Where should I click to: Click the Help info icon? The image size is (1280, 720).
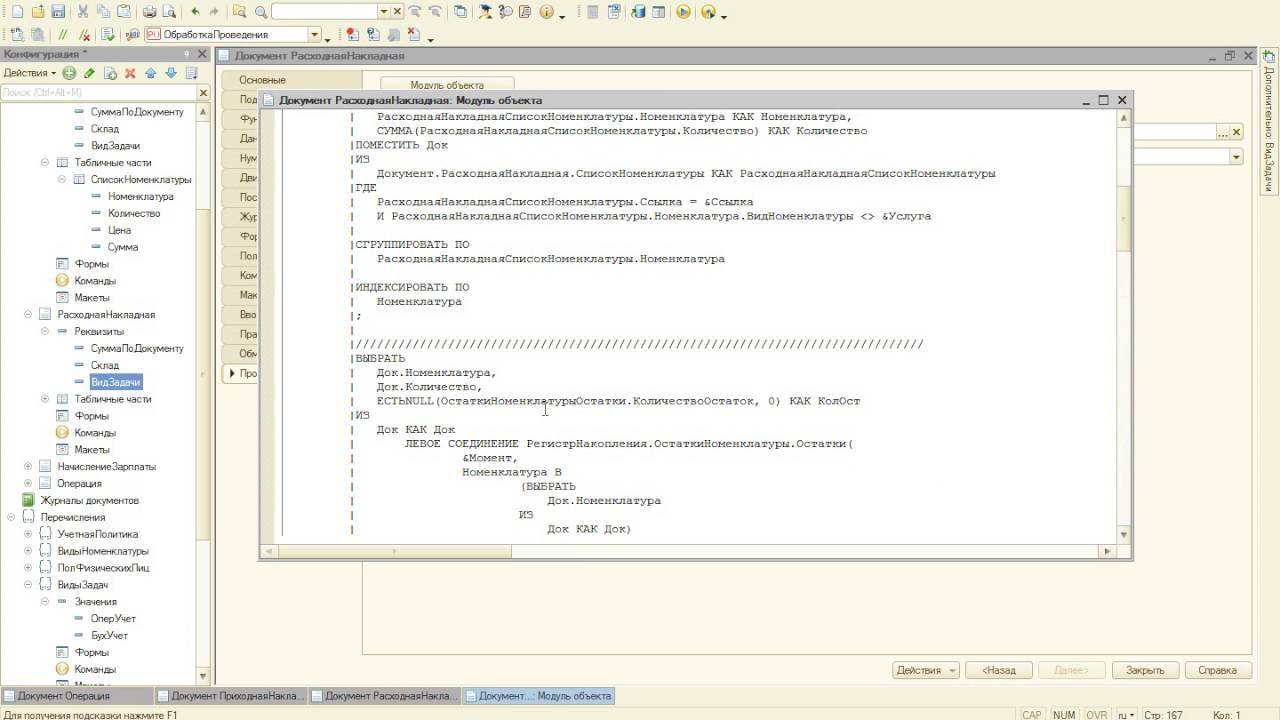tap(547, 12)
